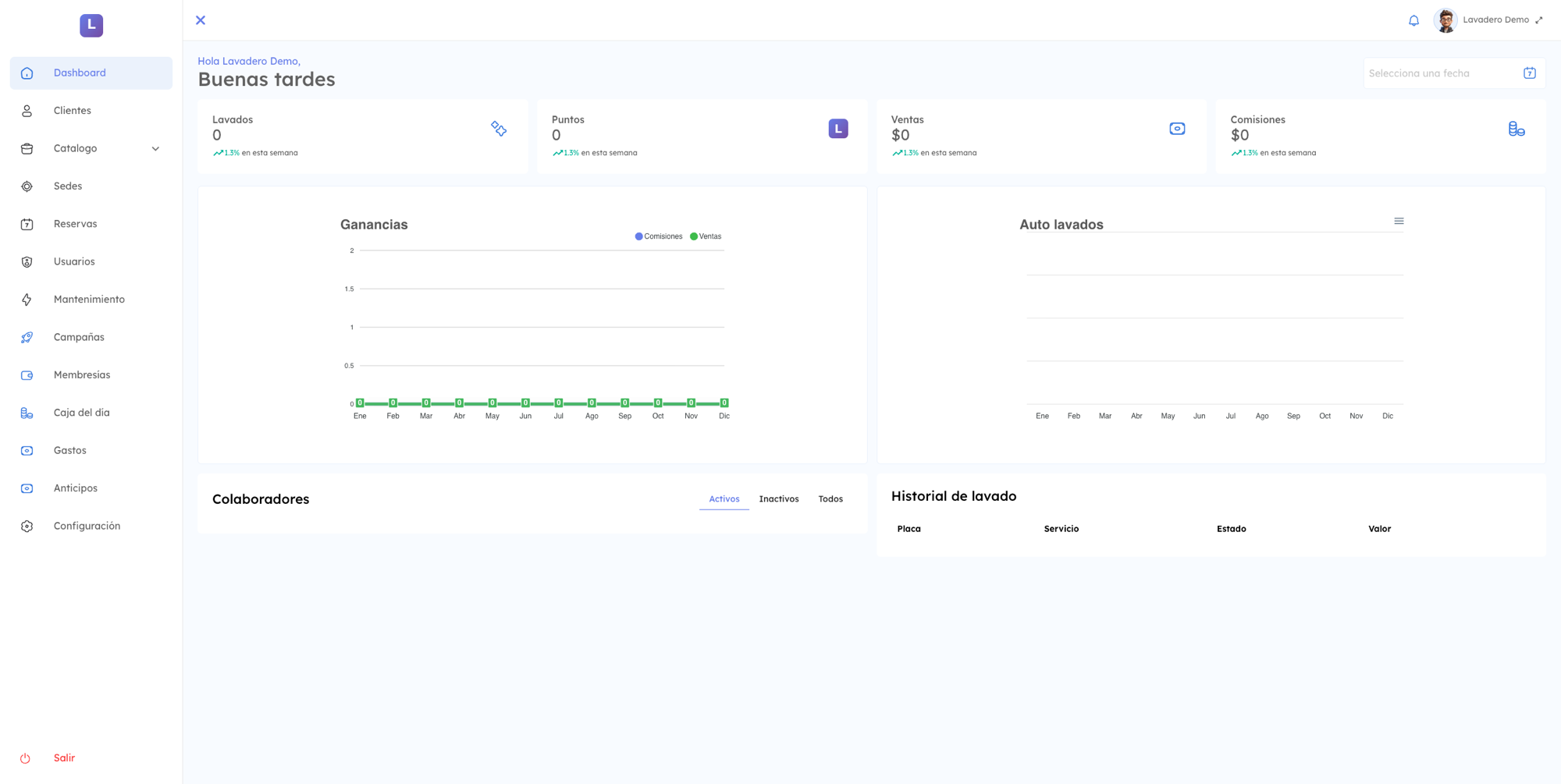Image resolution: width=1561 pixels, height=784 pixels.
Task: Click the Mantenimiento lightning icon
Action: point(27,300)
